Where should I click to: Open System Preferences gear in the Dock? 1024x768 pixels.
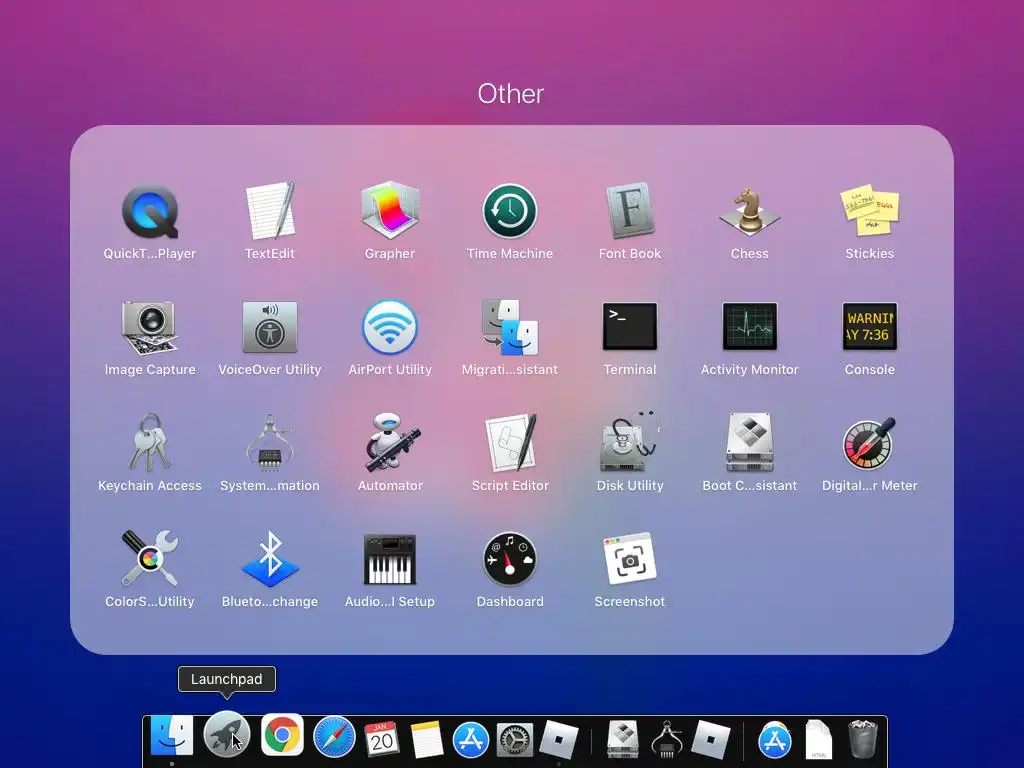tap(515, 740)
